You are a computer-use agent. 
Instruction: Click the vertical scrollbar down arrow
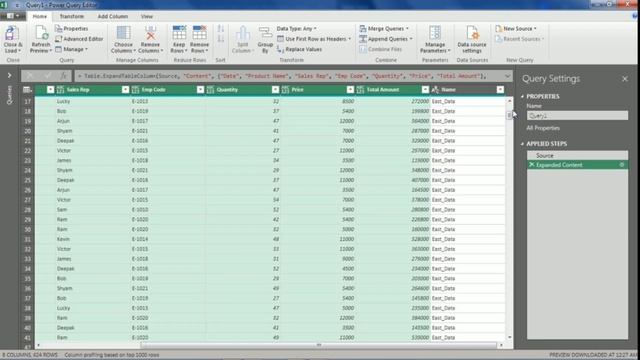click(x=509, y=338)
